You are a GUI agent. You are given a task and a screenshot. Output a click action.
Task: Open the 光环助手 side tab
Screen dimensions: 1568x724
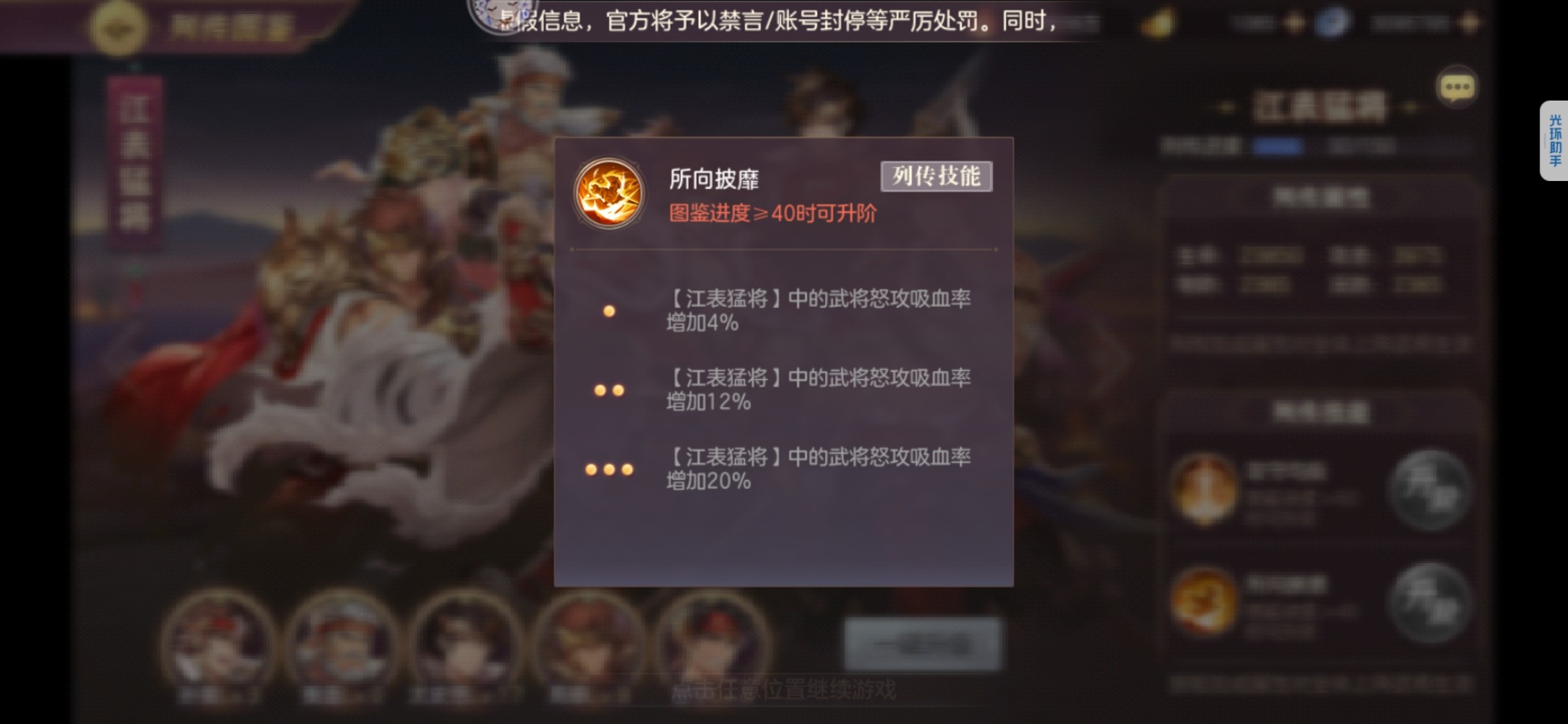click(x=1554, y=140)
